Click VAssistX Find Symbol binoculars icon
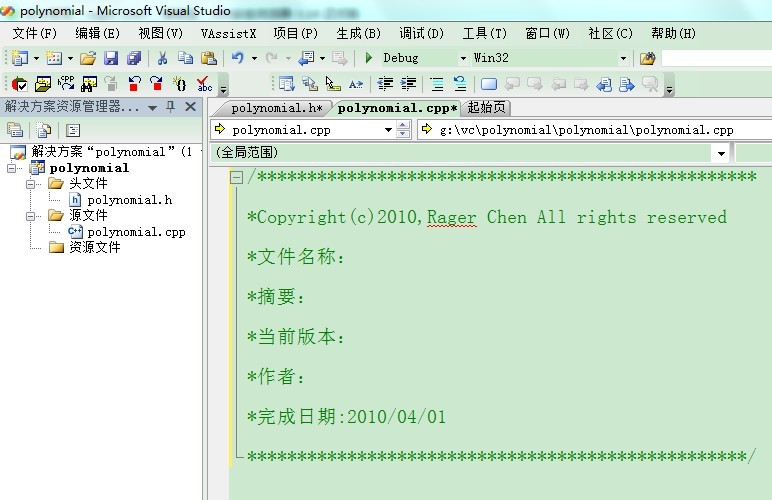This screenshot has width=772, height=500. [x=89, y=84]
